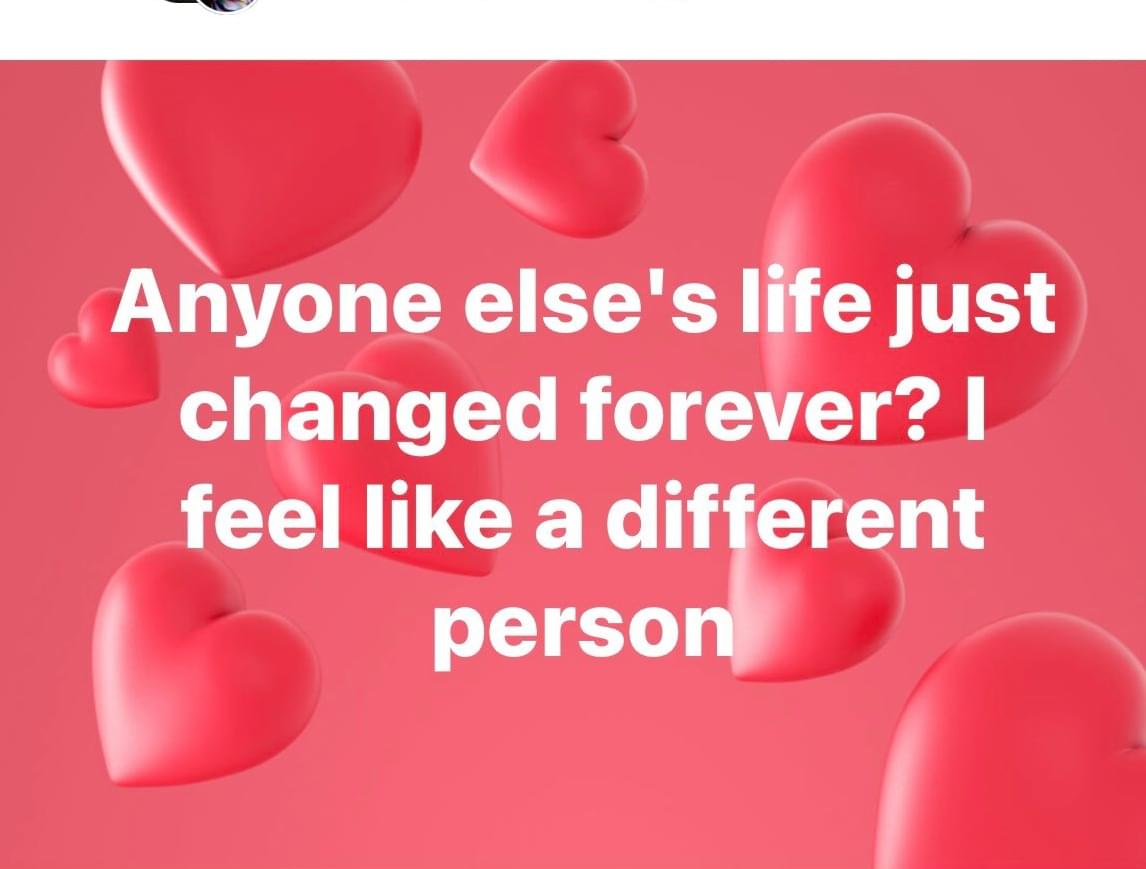Viewport: 1146px width, 869px height.
Task: Click the word "just" on the first line
Action: (x=973, y=303)
